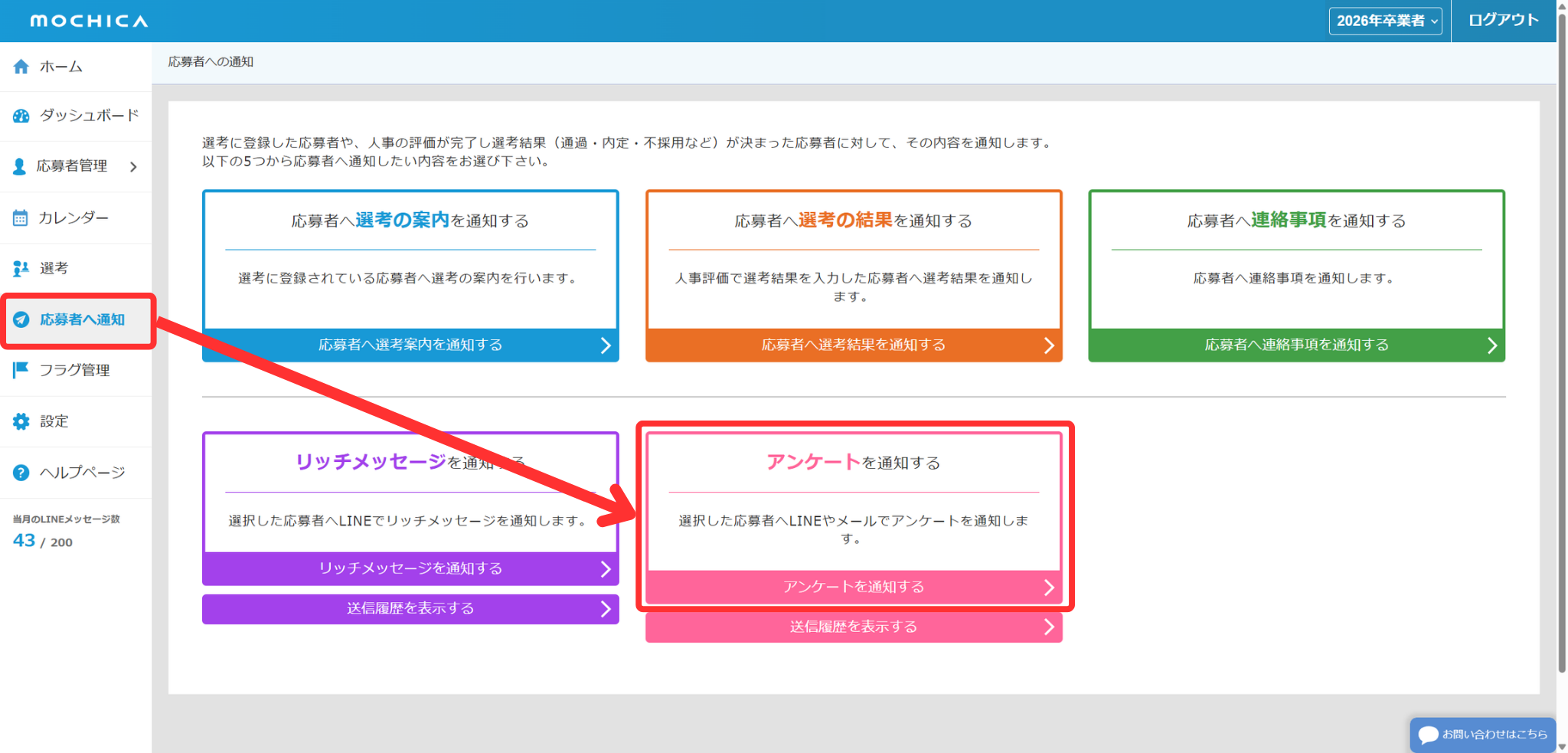Open the 2026年卒業者 year dropdown
This screenshot has height=753, width=1568.
click(1384, 21)
